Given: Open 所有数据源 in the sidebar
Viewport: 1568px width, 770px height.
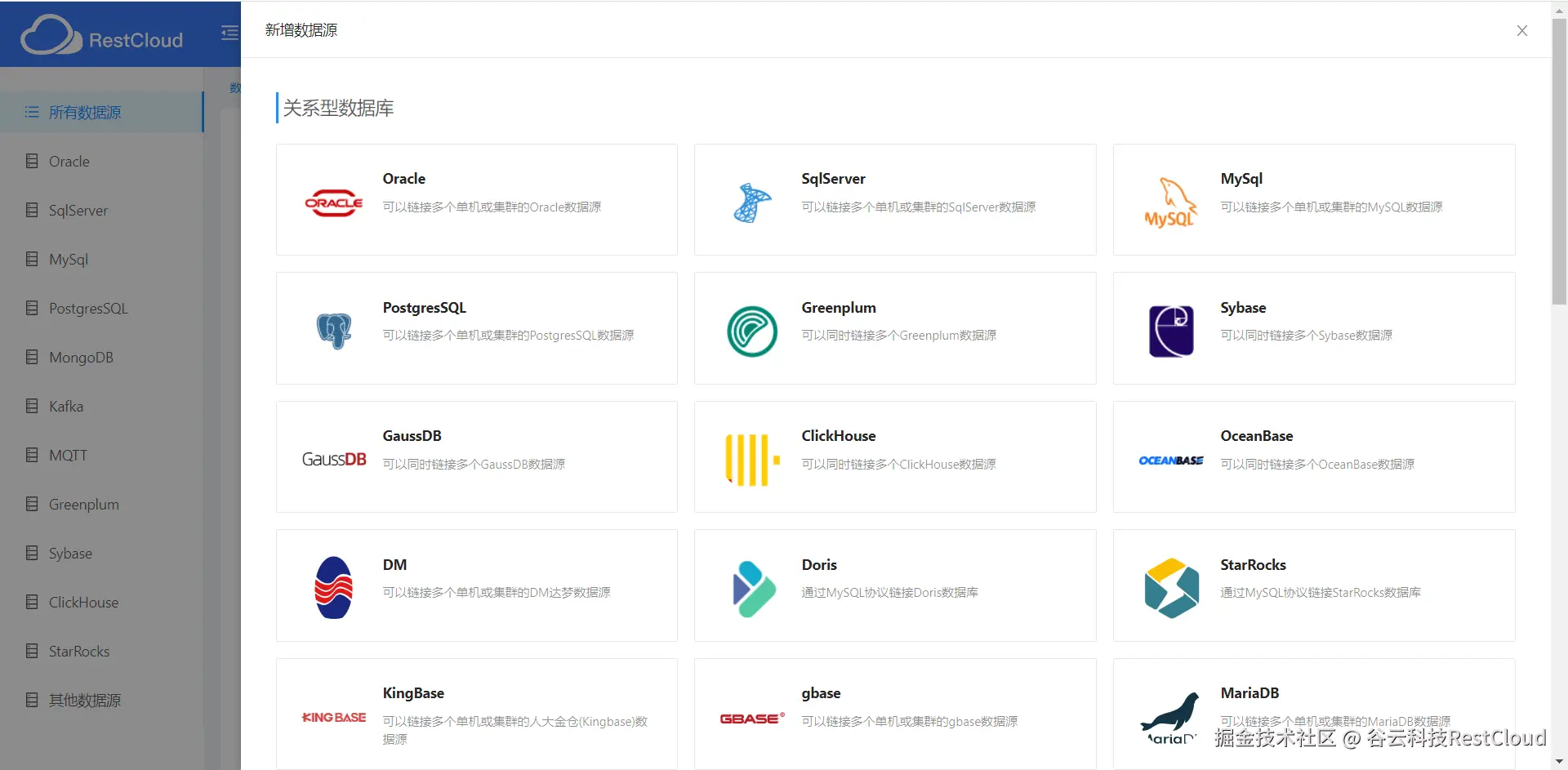Looking at the screenshot, I should pos(101,112).
